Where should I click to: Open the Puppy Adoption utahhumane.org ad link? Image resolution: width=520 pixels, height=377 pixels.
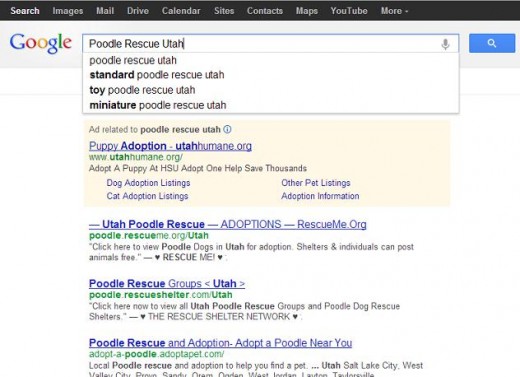[x=170, y=146]
